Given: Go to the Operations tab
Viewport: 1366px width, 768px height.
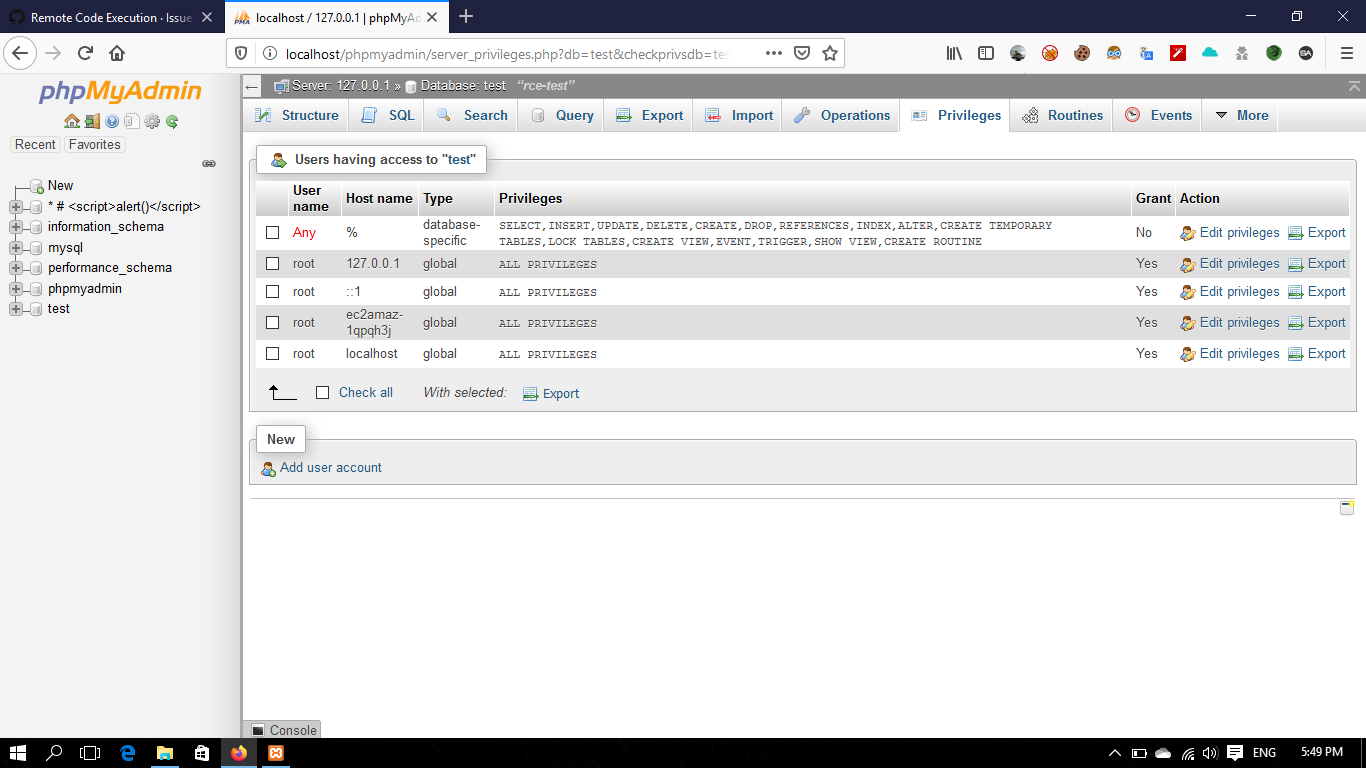Looking at the screenshot, I should click(841, 116).
